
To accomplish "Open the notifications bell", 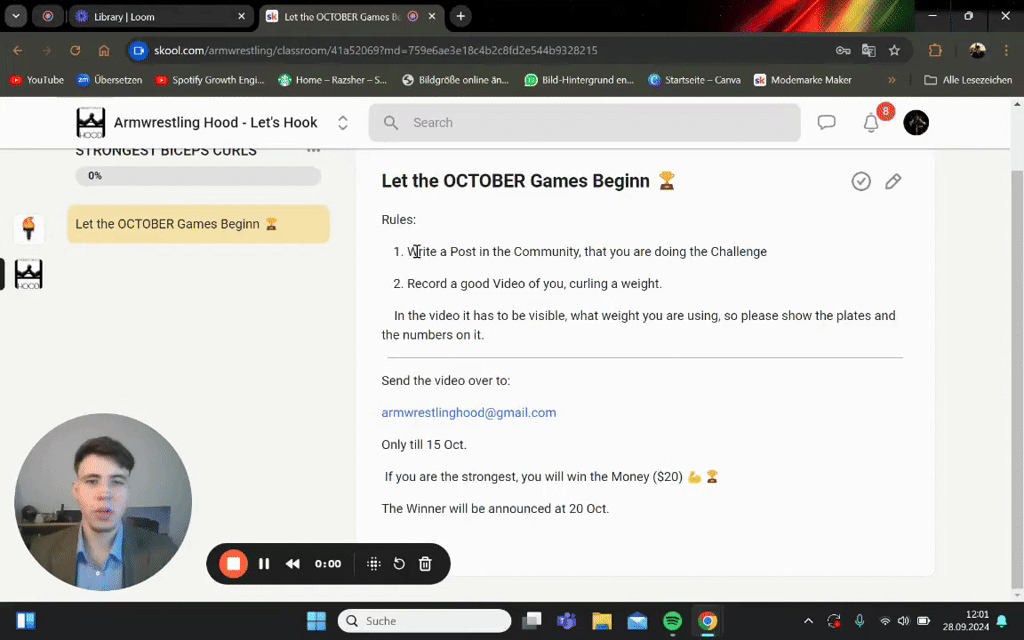I will coord(871,122).
